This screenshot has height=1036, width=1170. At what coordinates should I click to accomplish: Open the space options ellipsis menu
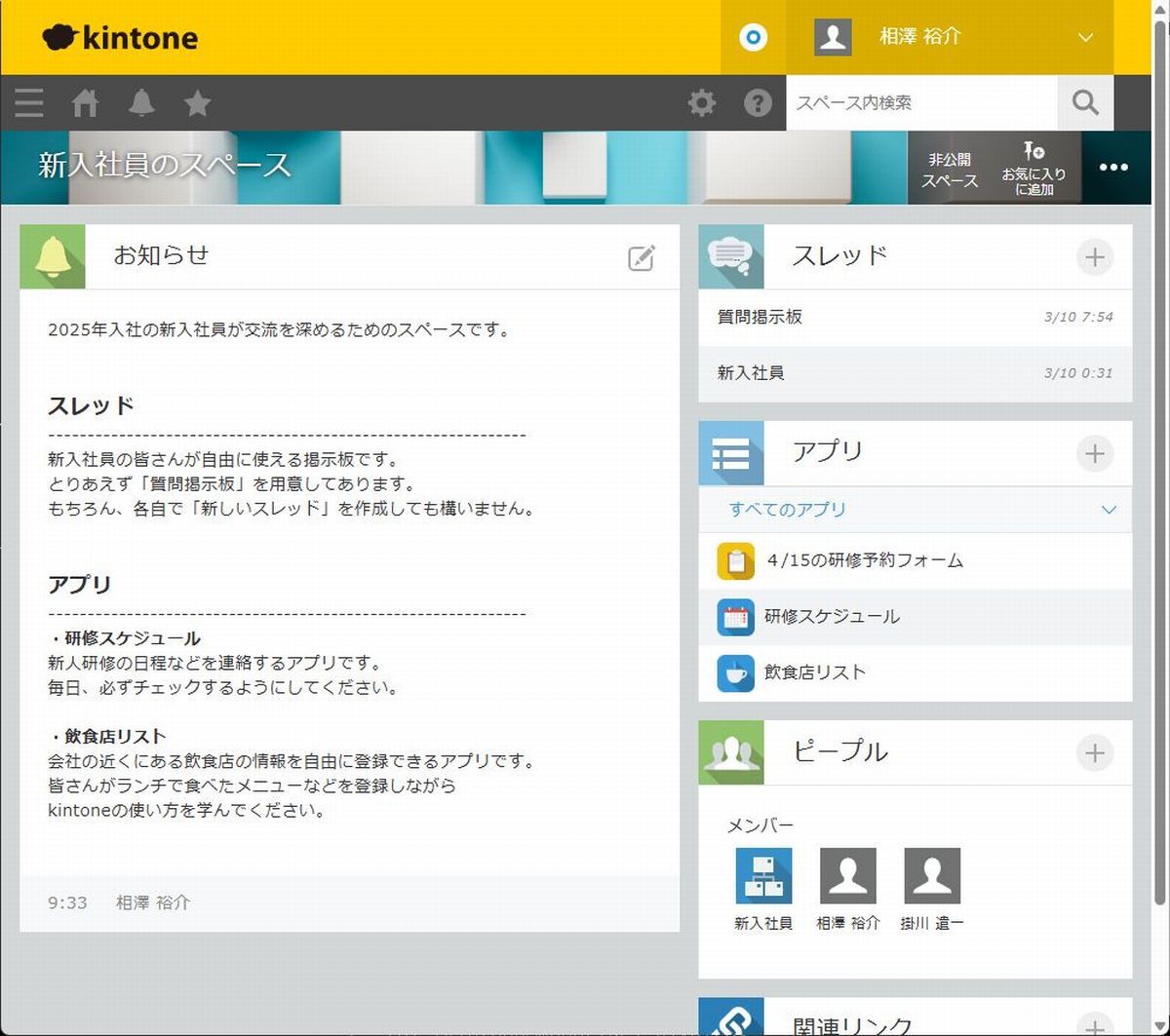(x=1113, y=168)
